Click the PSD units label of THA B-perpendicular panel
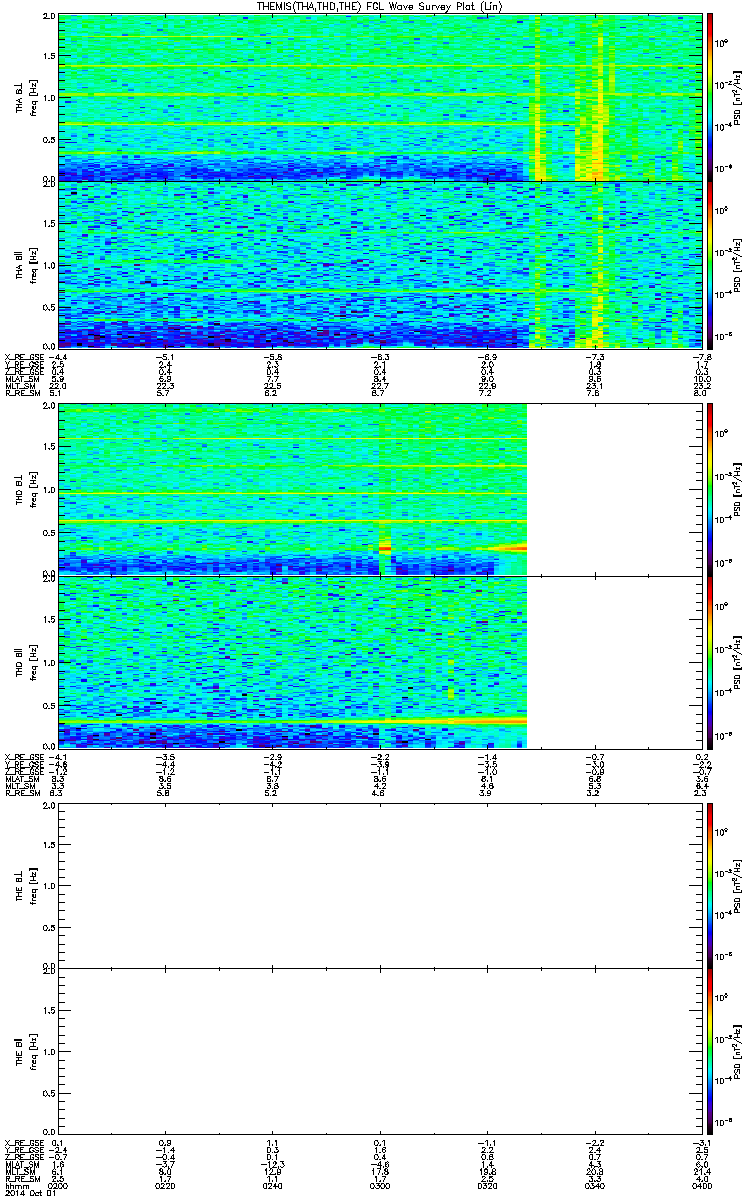The height and width of the screenshot is (1200, 750). [738, 96]
